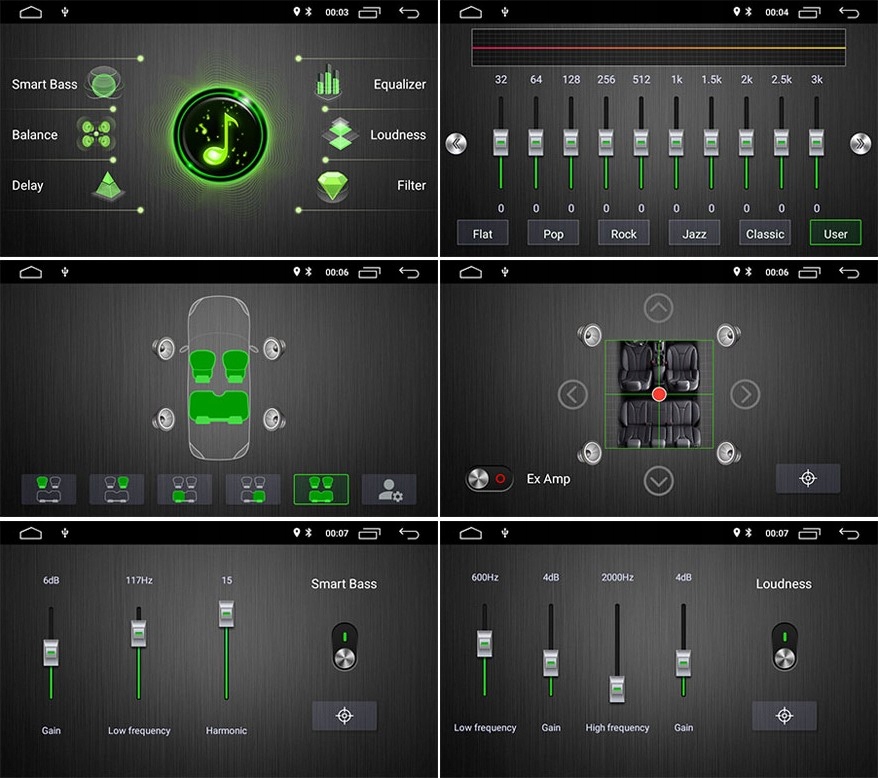Select the front-left speaker on the car seat screen
This screenshot has width=878, height=778.
(x=164, y=348)
